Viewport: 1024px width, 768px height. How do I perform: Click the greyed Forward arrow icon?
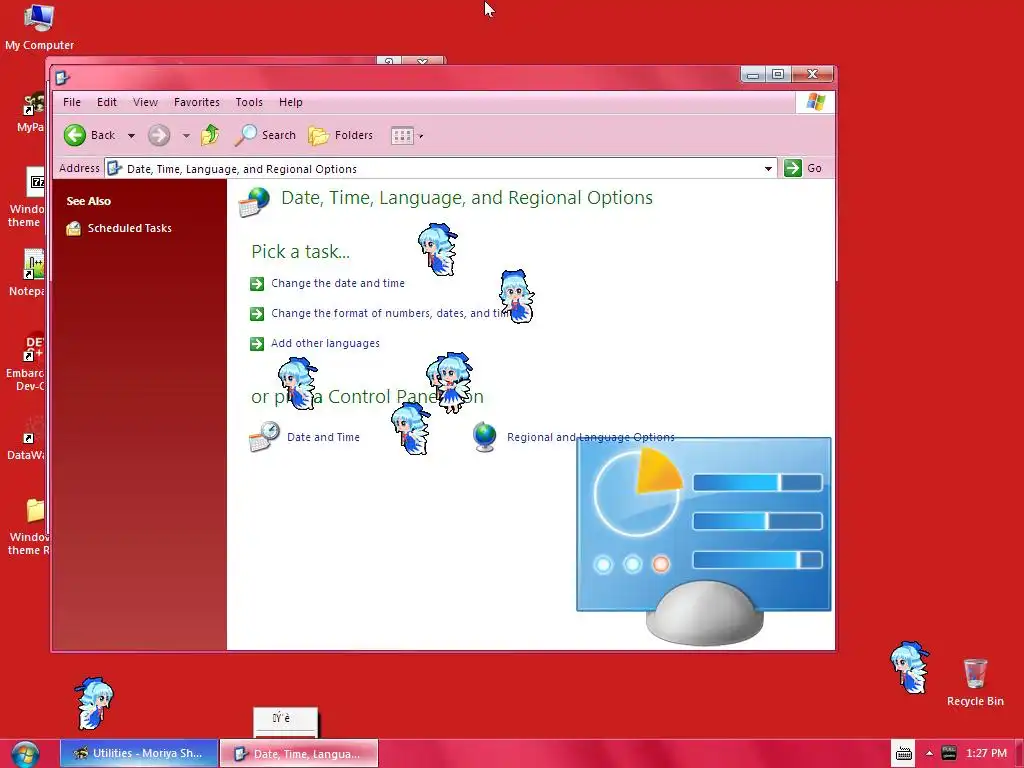[x=159, y=135]
